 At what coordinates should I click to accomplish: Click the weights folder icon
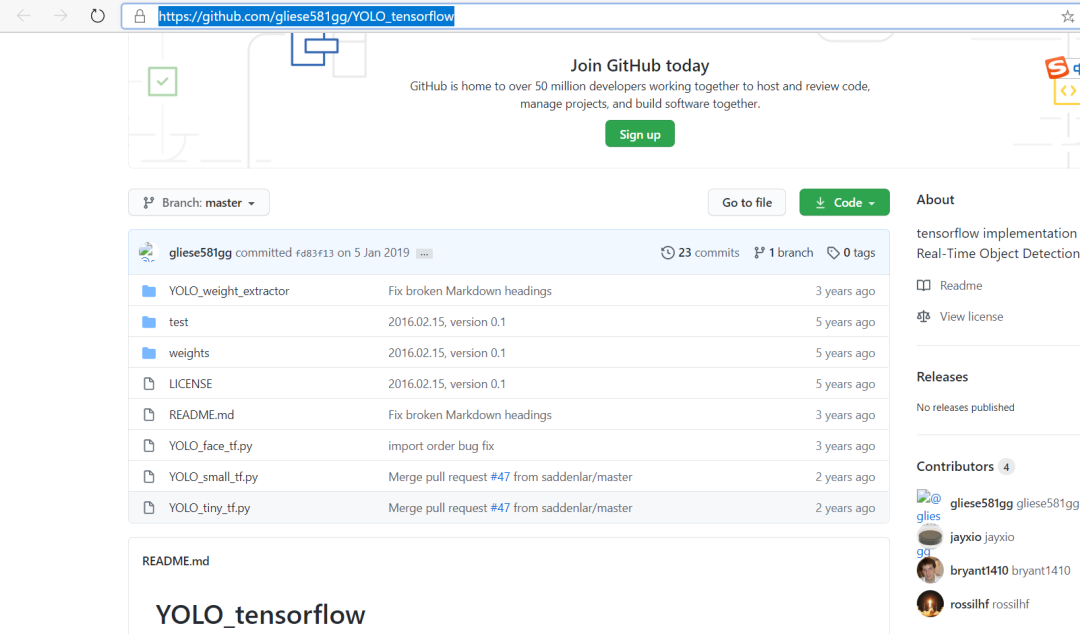pos(149,353)
